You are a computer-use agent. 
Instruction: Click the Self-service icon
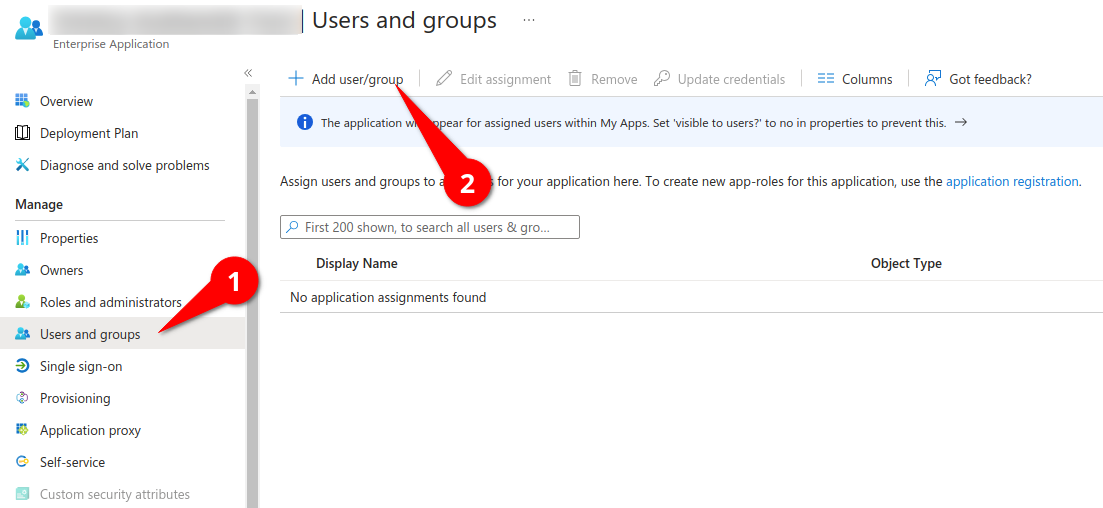pos(22,462)
